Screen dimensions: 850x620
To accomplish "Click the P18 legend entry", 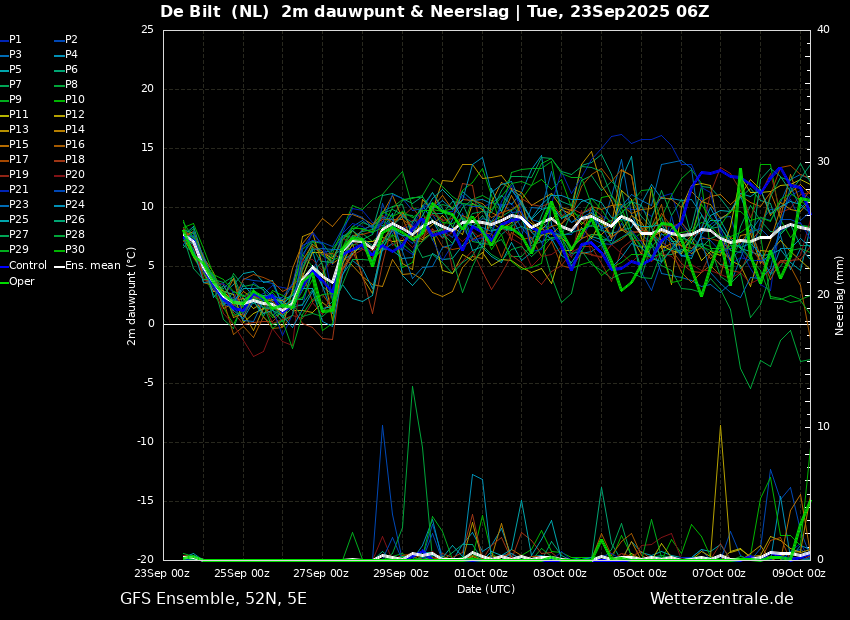I will (74, 160).
